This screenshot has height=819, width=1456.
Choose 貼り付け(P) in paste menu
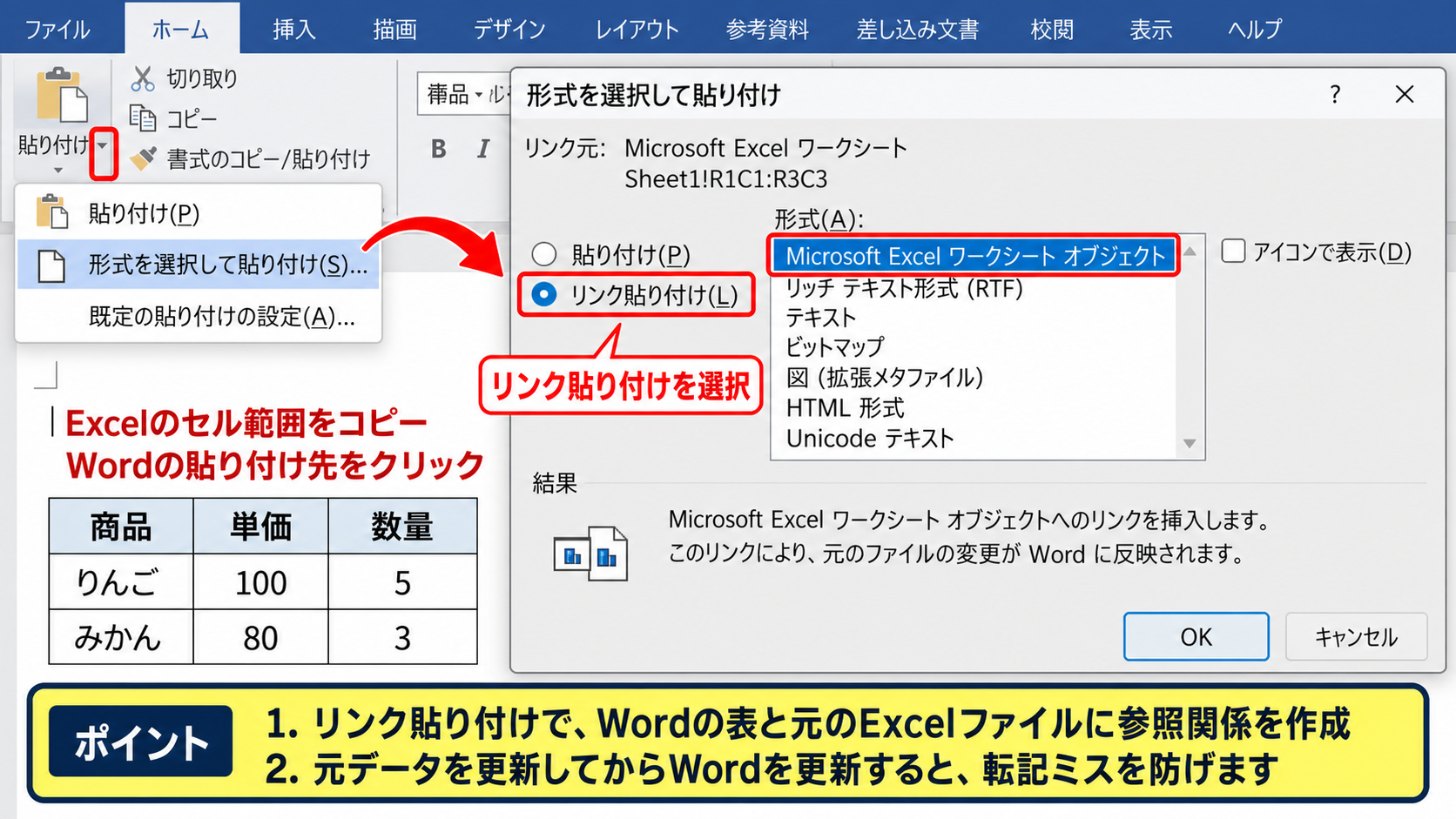[199, 213]
